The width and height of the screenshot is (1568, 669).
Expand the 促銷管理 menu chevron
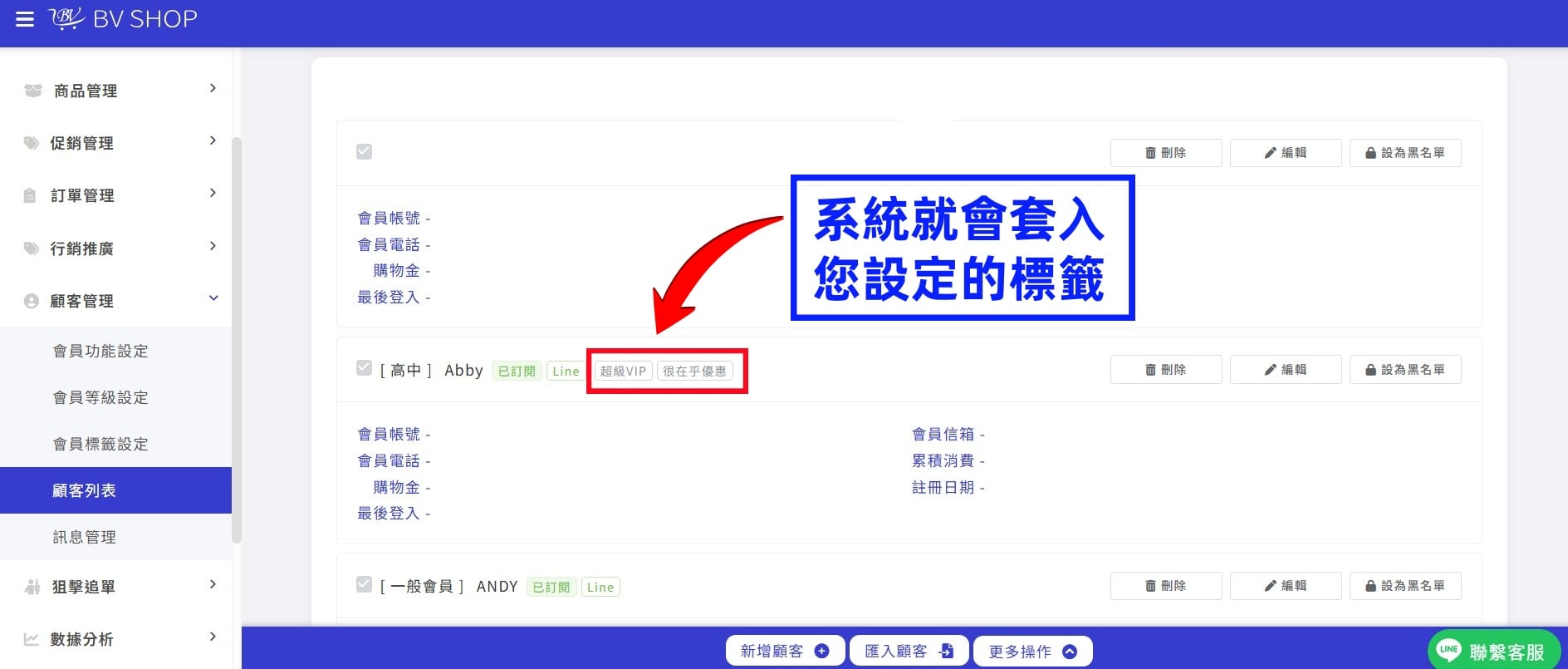[213, 140]
